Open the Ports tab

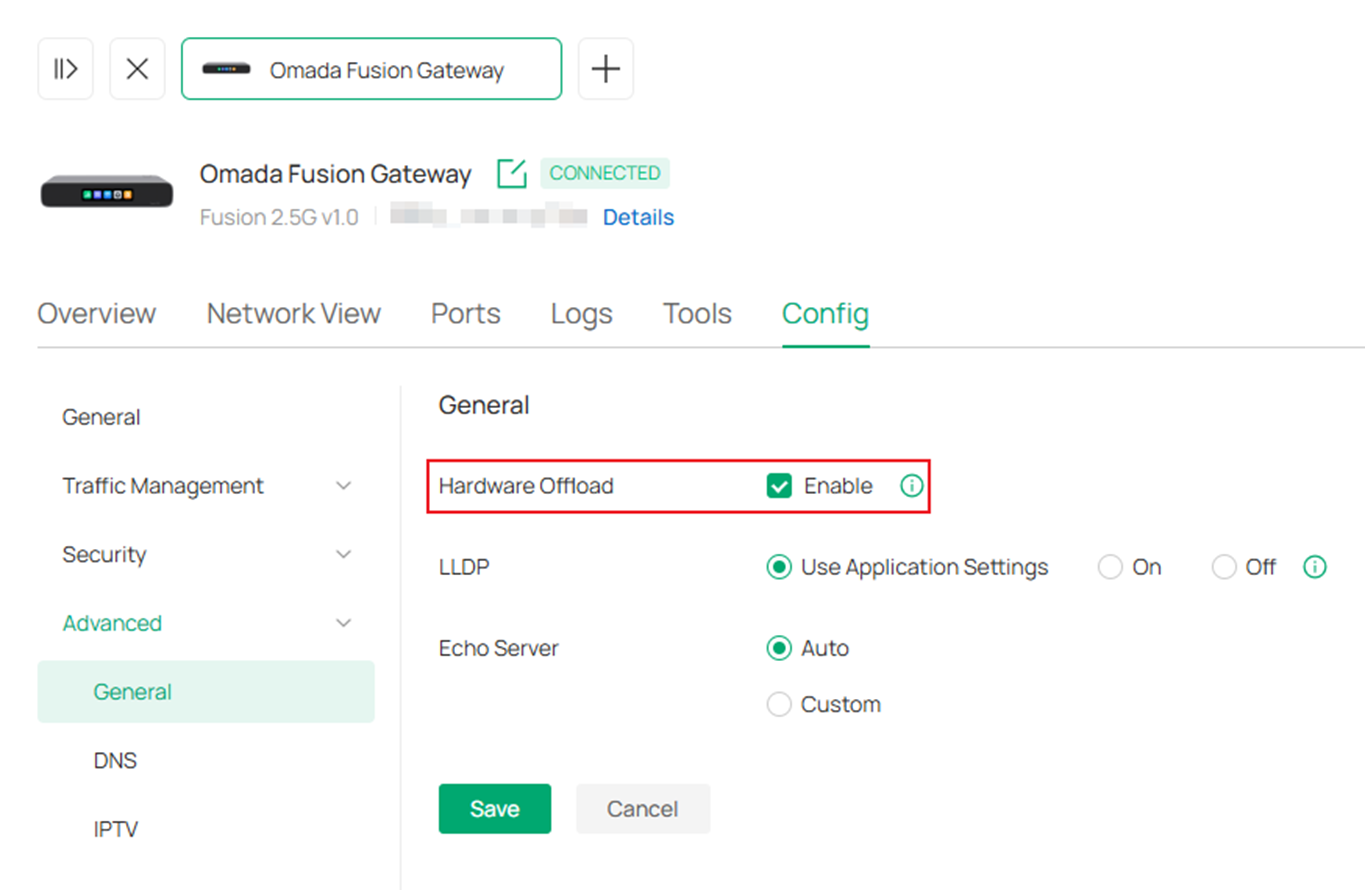[466, 314]
